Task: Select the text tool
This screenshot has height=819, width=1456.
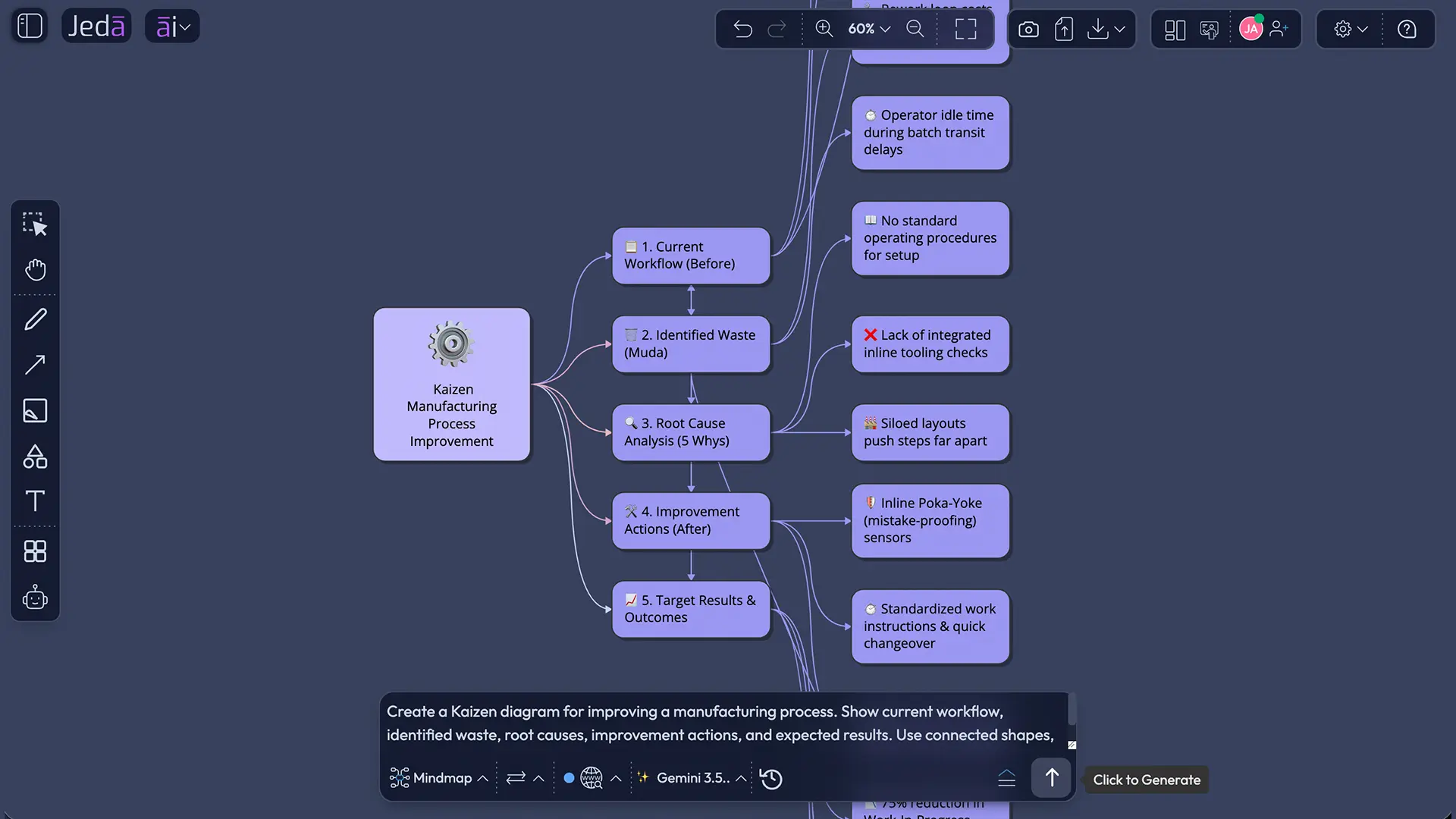Action: point(35,500)
